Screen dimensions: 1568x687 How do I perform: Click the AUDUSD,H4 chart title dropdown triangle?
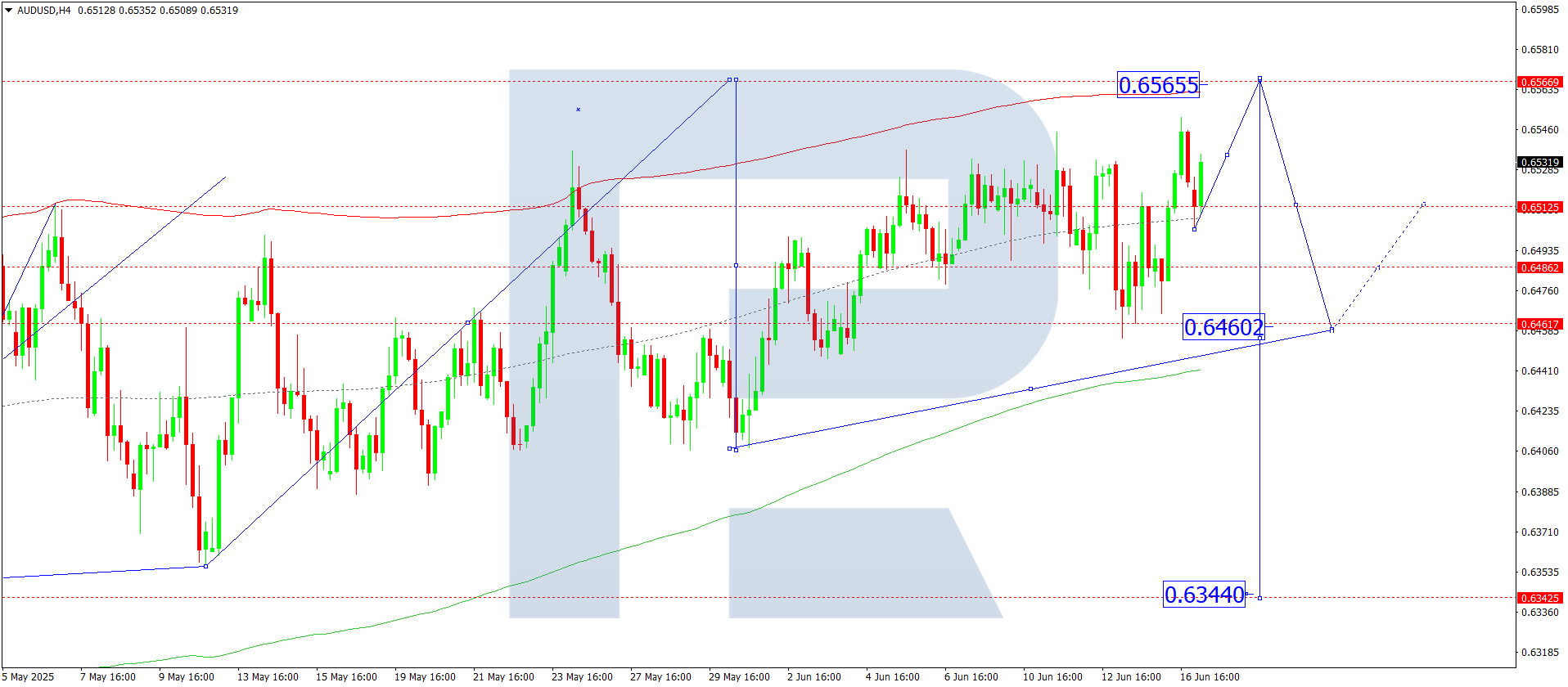click(x=9, y=11)
